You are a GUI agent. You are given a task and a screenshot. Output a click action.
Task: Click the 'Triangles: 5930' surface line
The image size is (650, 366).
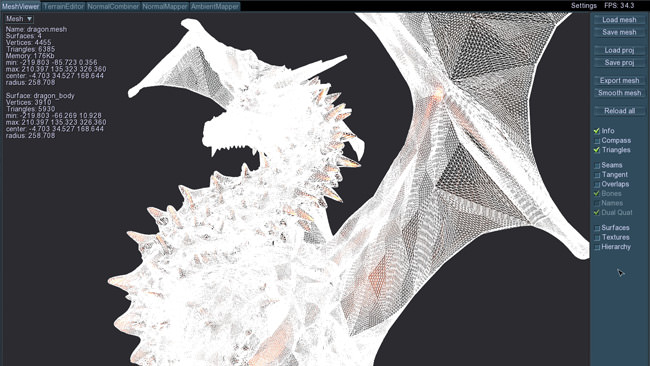click(x=30, y=109)
